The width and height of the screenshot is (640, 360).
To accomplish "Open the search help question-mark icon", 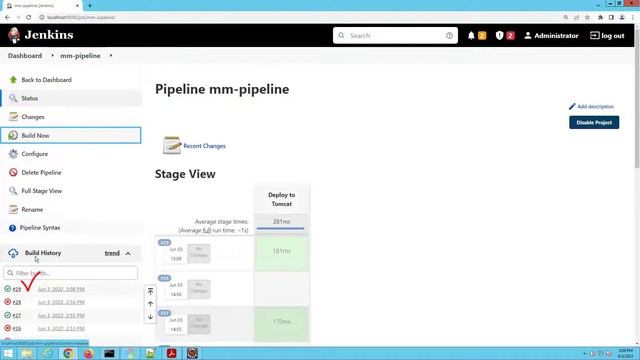I will point(449,36).
